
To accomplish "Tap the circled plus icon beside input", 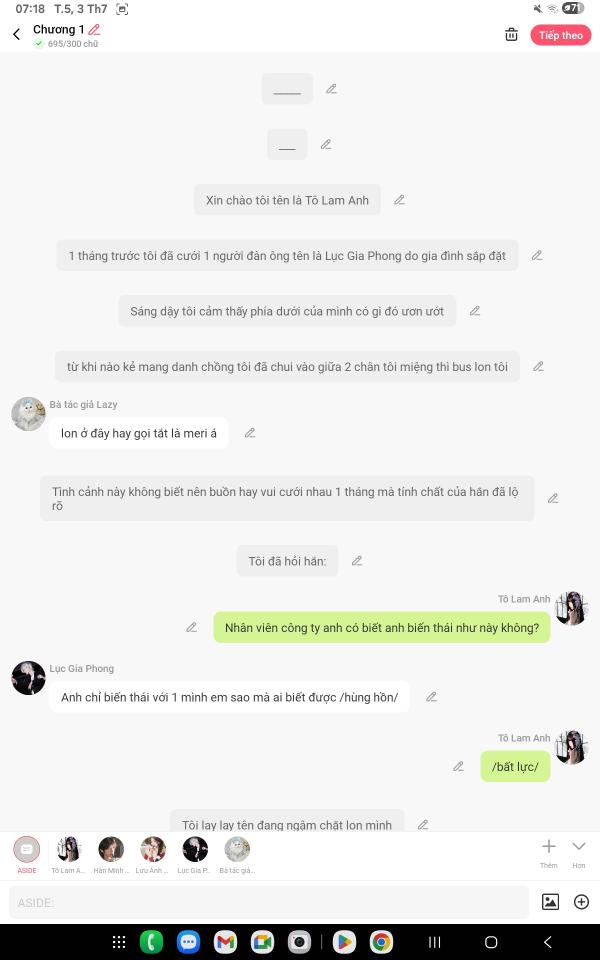I will tap(581, 902).
